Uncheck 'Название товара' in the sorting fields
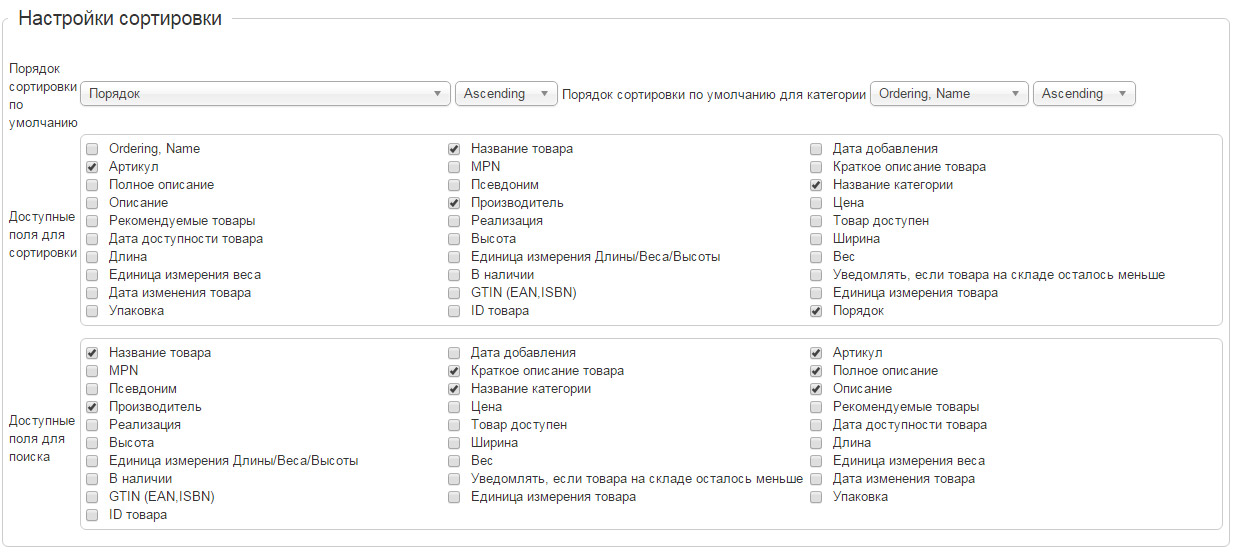 point(454,149)
